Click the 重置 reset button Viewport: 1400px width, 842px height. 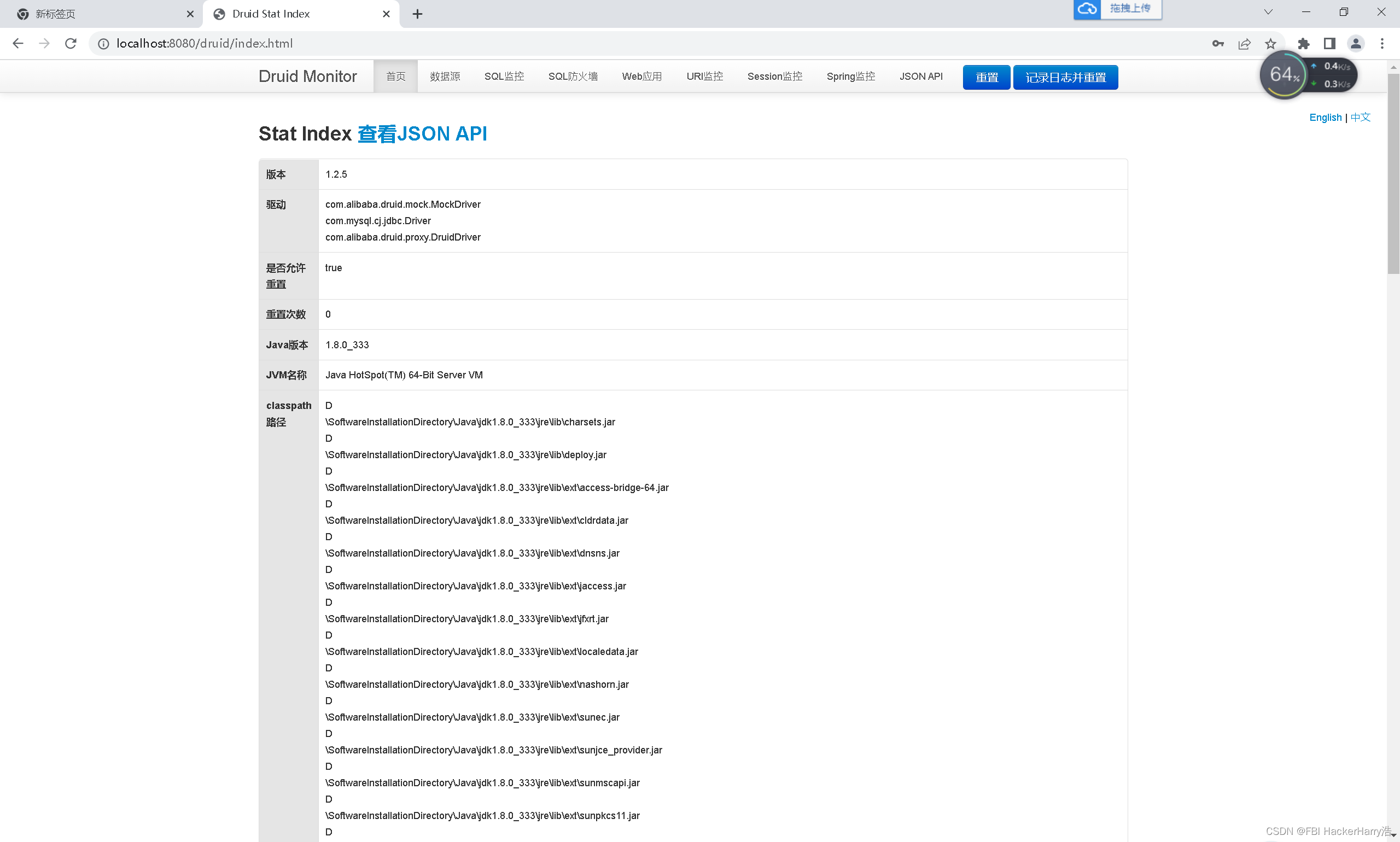[x=987, y=77]
